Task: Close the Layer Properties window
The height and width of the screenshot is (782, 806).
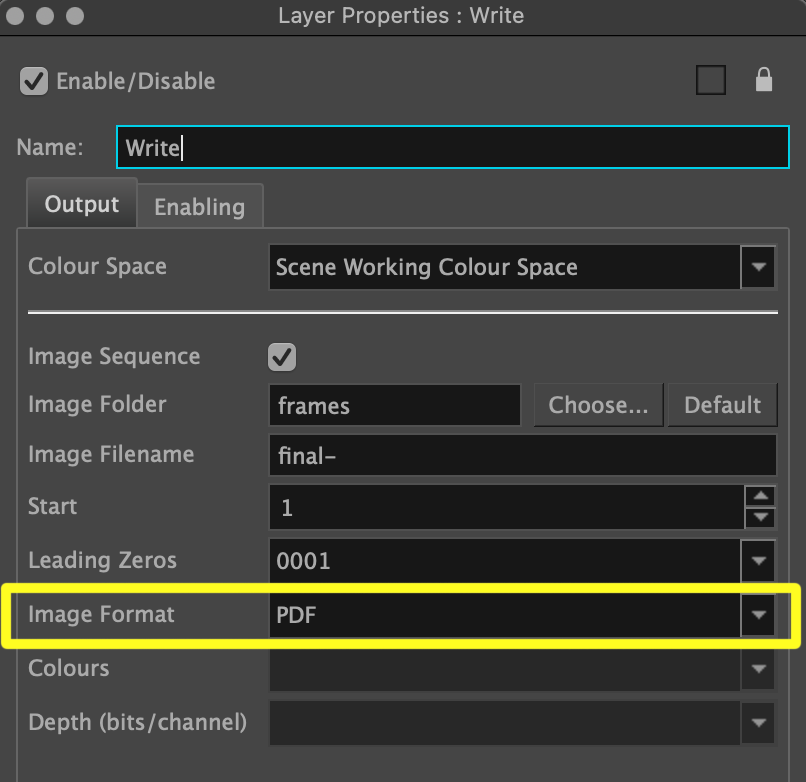Action: (18, 16)
